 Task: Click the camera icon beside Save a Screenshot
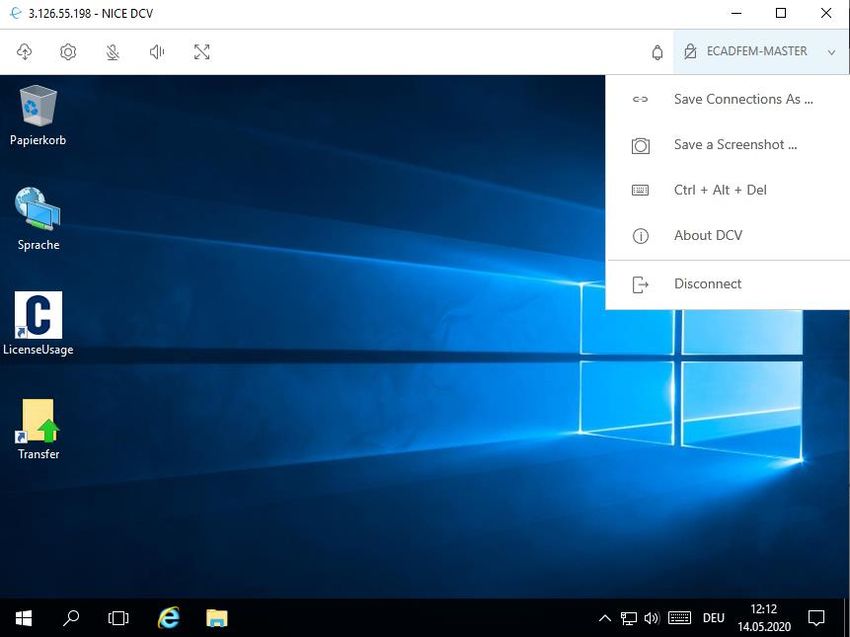point(640,145)
